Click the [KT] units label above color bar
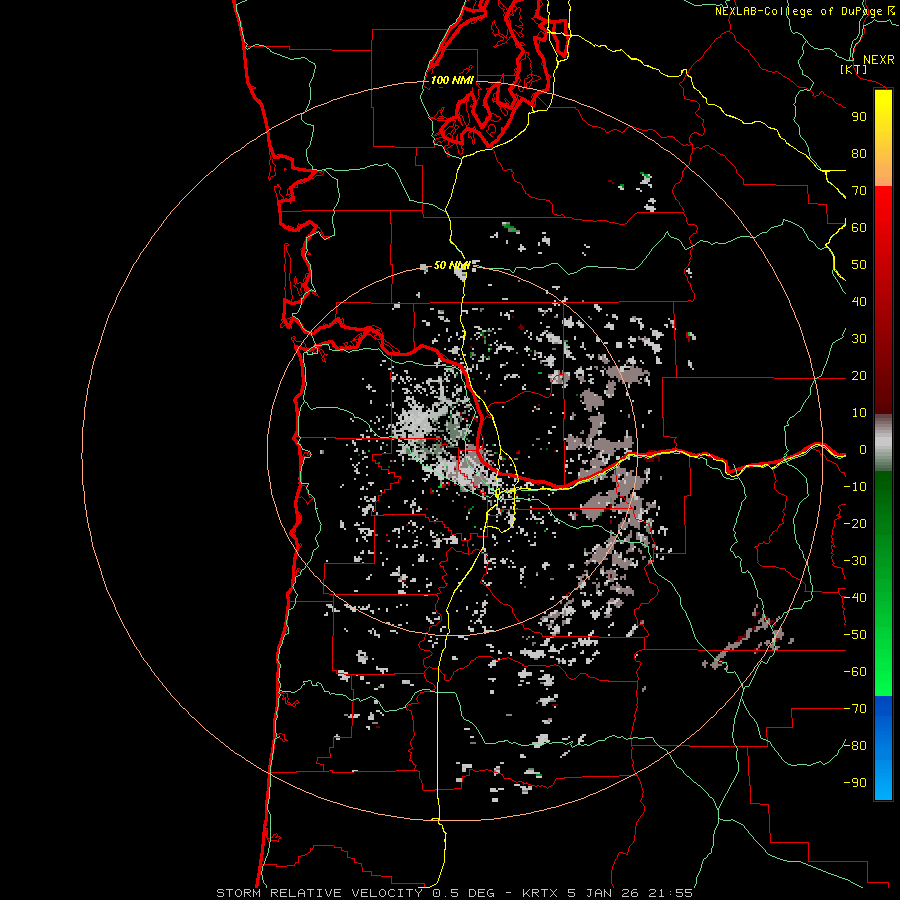 click(x=854, y=69)
